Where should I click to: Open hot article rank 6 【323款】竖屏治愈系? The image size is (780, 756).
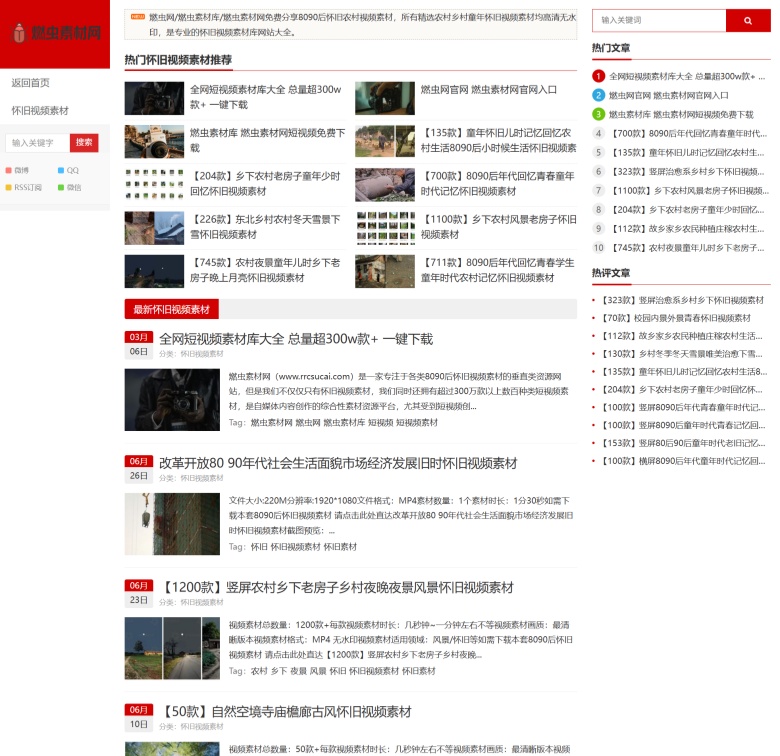687,172
